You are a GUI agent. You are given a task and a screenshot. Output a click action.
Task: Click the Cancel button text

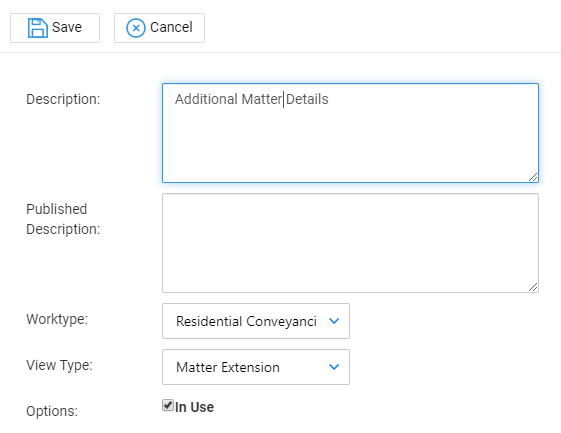pyautogui.click(x=171, y=27)
